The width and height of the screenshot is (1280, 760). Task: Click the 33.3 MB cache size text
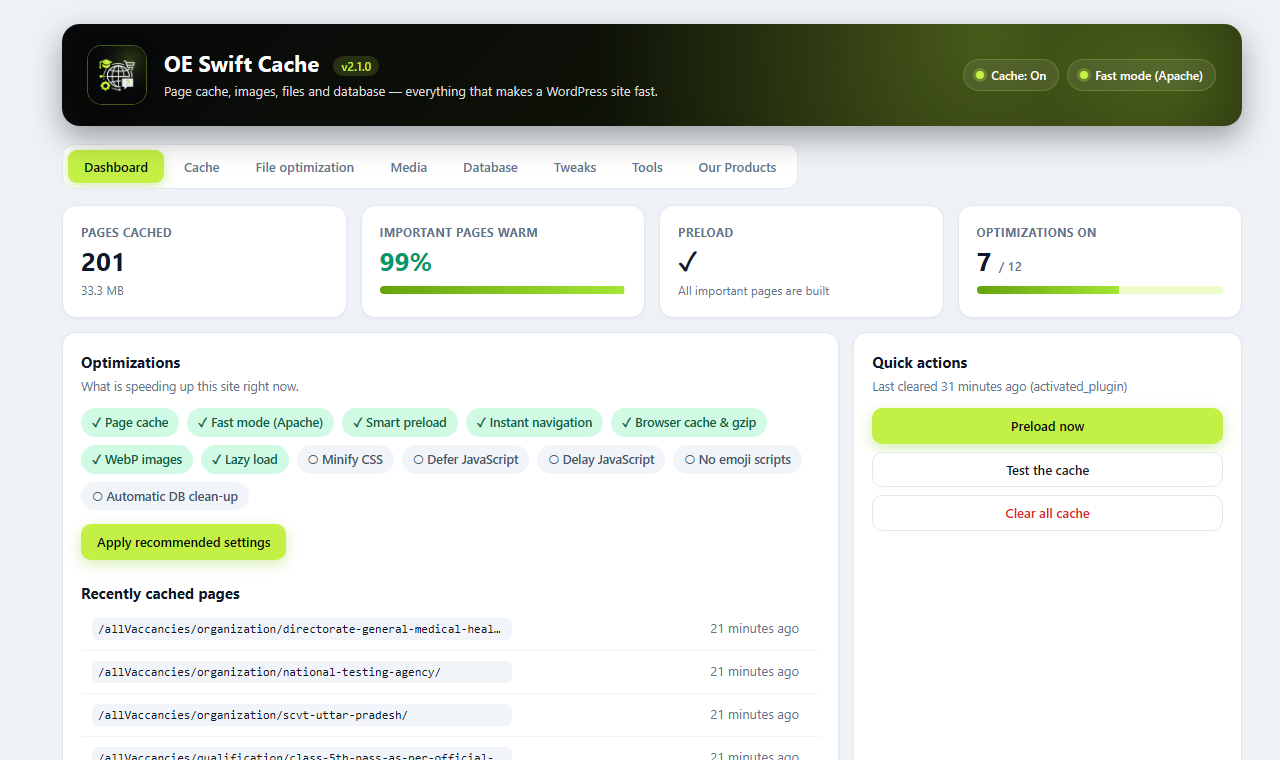click(x=102, y=291)
